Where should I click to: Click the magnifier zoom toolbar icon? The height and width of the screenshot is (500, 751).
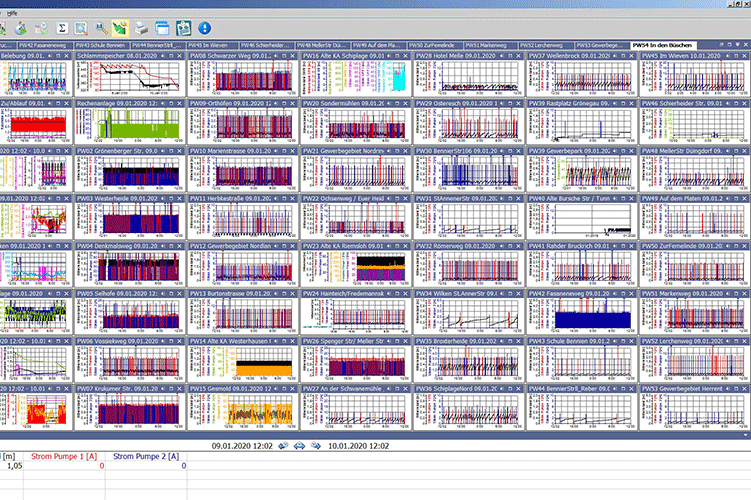tap(82, 27)
